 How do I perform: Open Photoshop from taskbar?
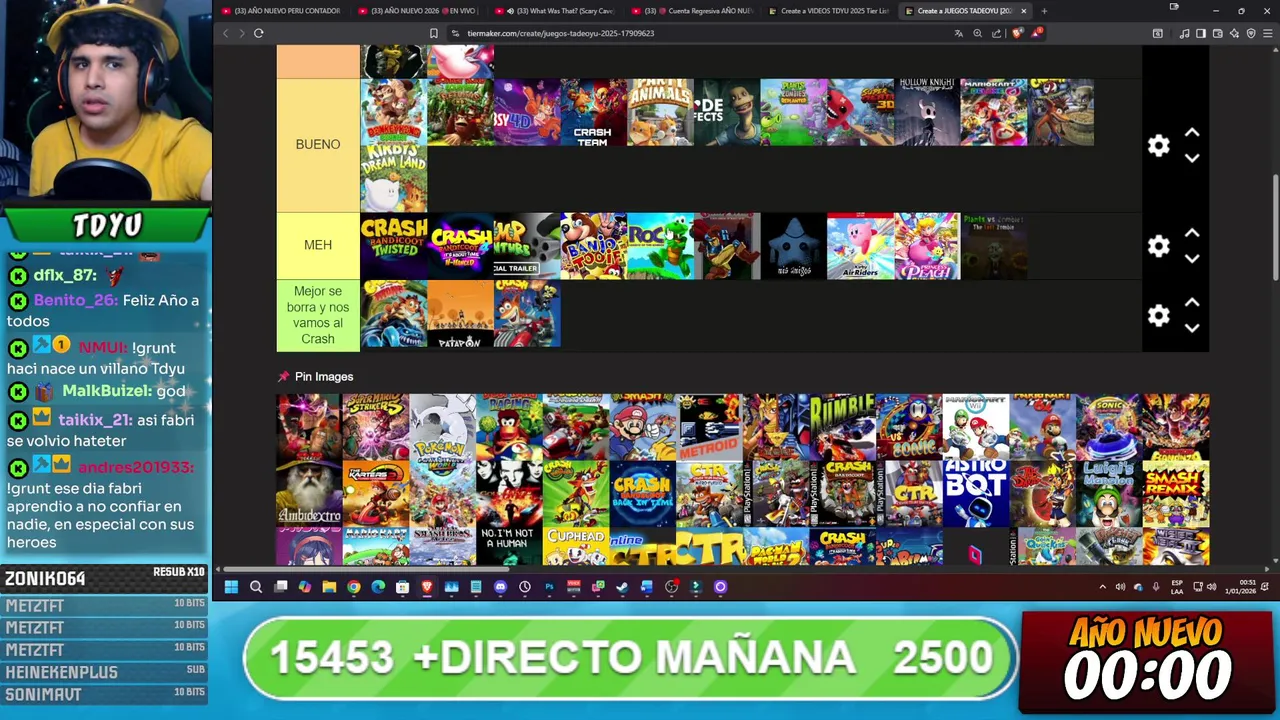(549, 587)
